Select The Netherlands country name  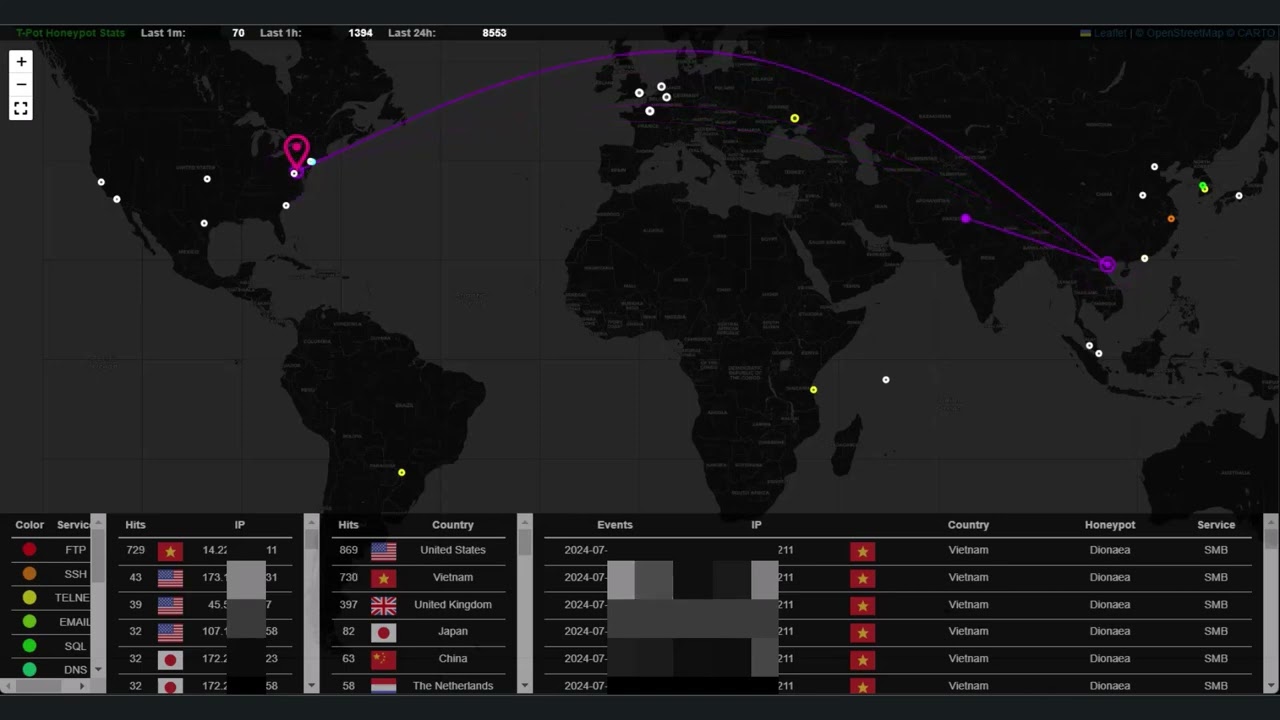453,686
